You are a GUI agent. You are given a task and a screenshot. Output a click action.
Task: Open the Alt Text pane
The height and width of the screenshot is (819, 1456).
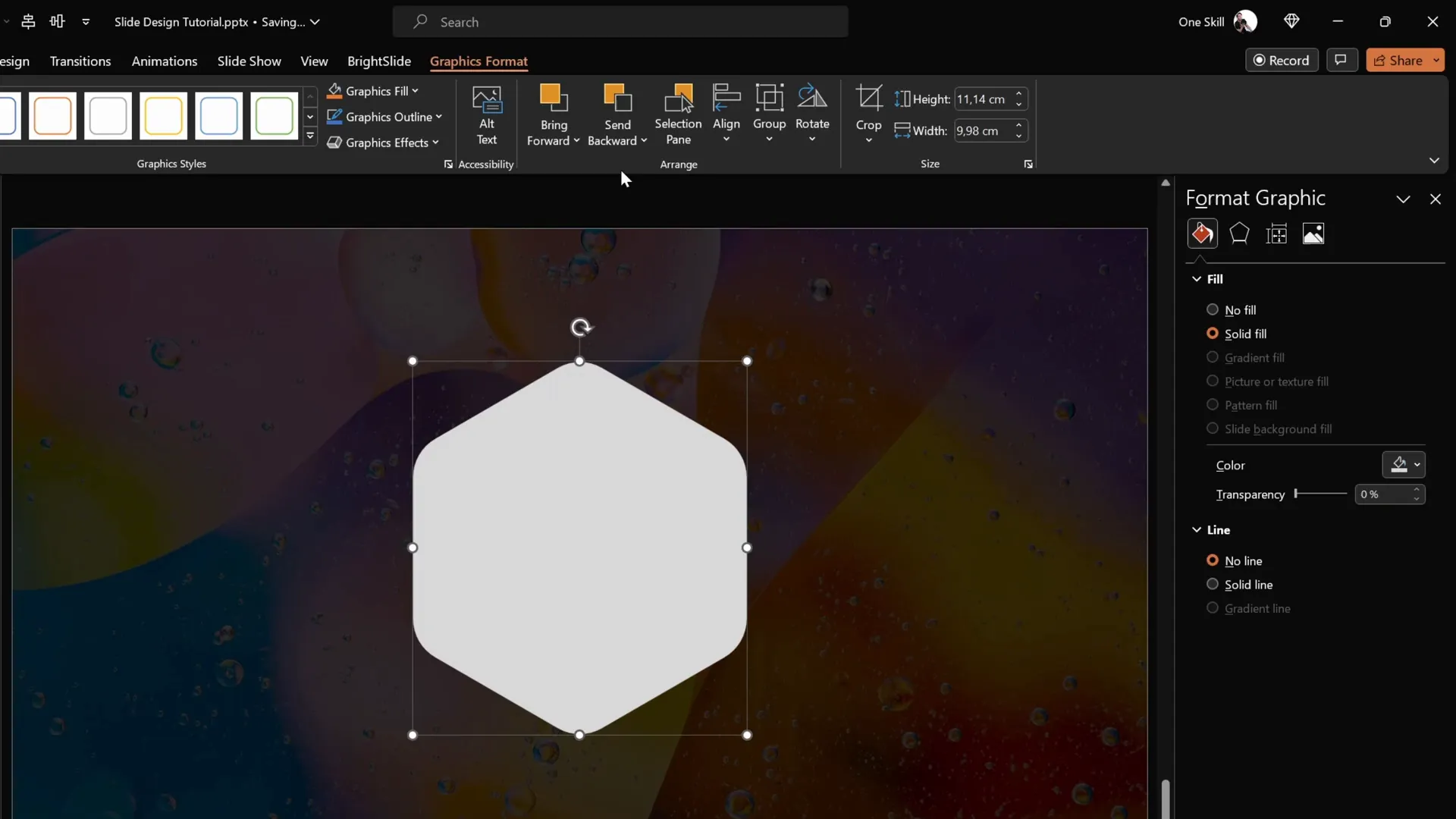click(487, 115)
